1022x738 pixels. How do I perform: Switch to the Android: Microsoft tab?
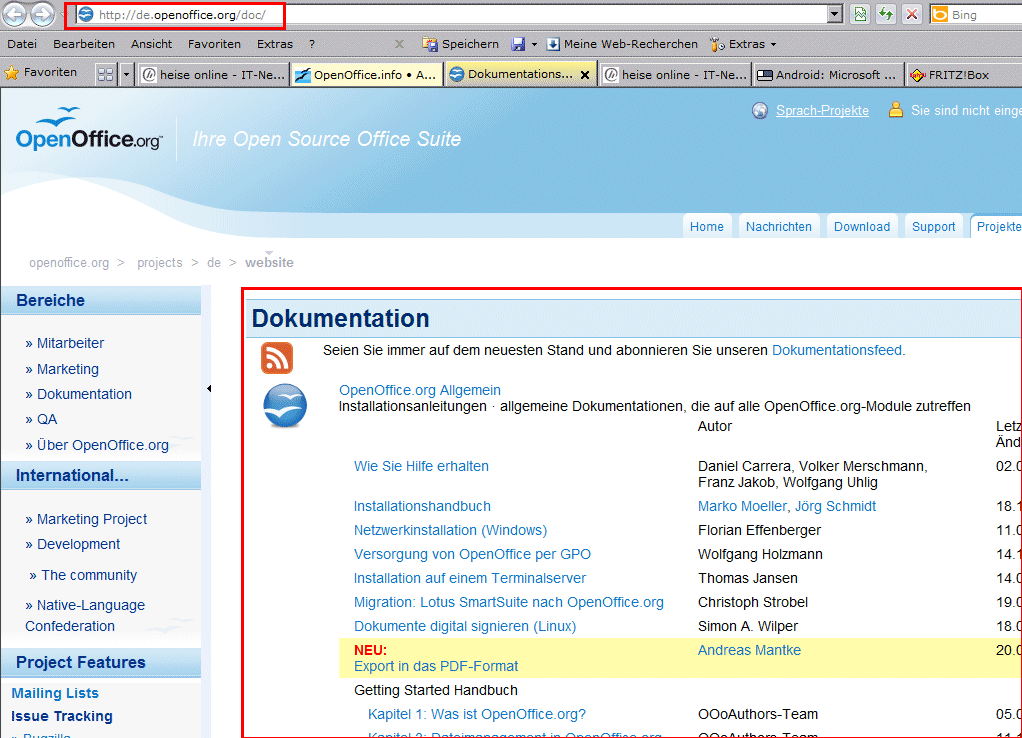pos(828,74)
